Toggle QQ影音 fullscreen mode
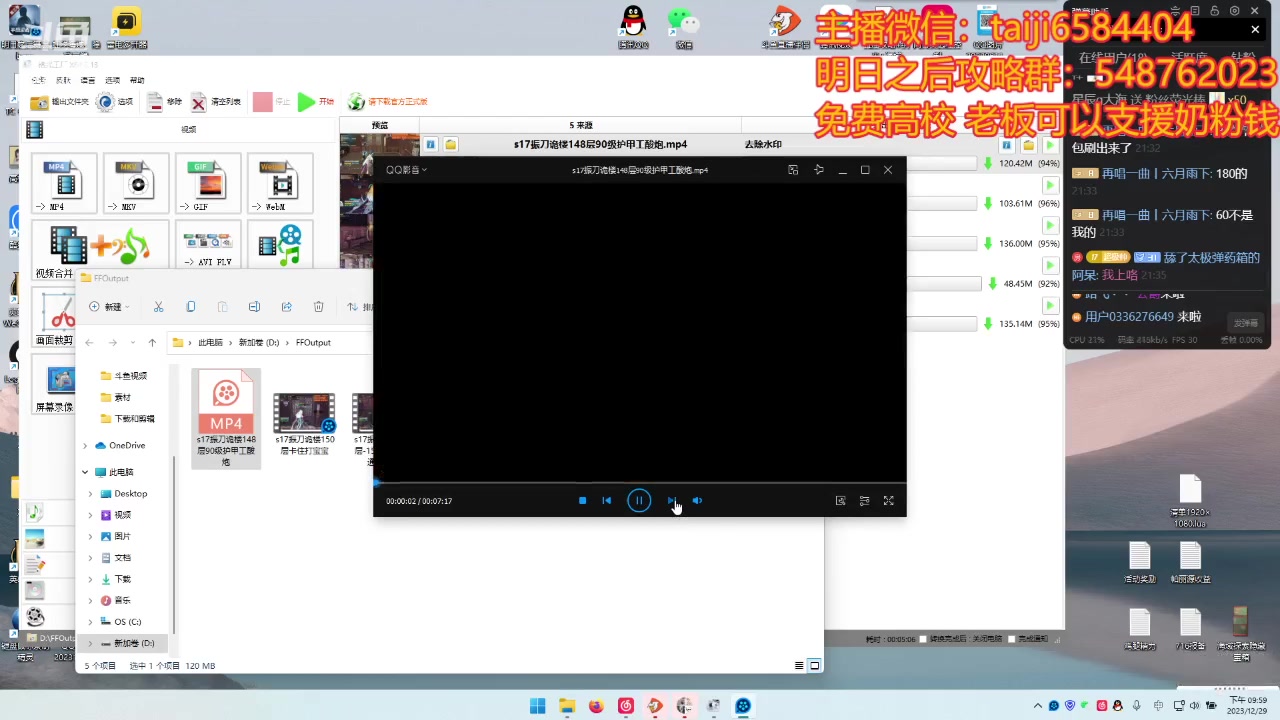Image resolution: width=1280 pixels, height=720 pixels. coord(888,500)
